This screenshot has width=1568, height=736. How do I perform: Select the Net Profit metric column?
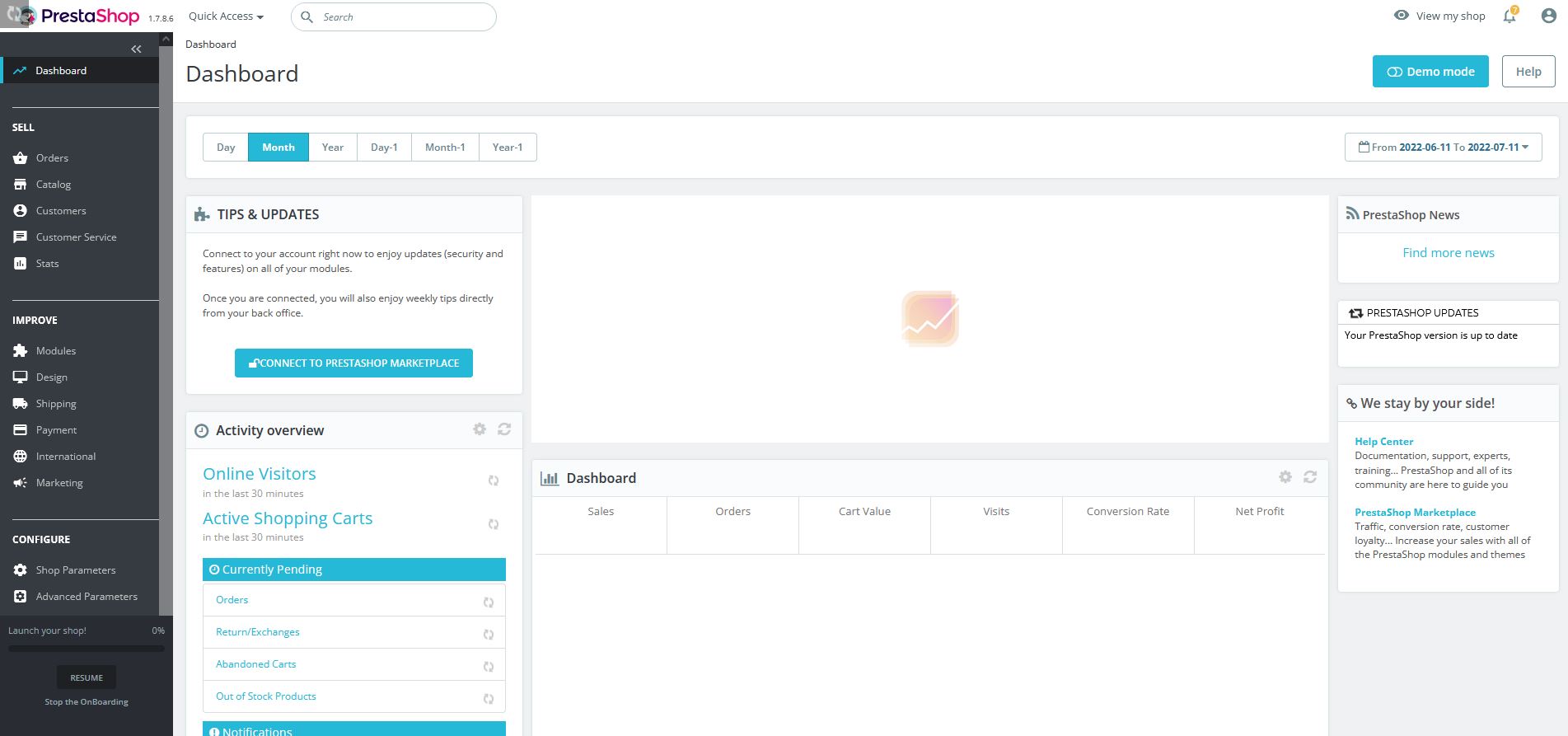click(1260, 525)
